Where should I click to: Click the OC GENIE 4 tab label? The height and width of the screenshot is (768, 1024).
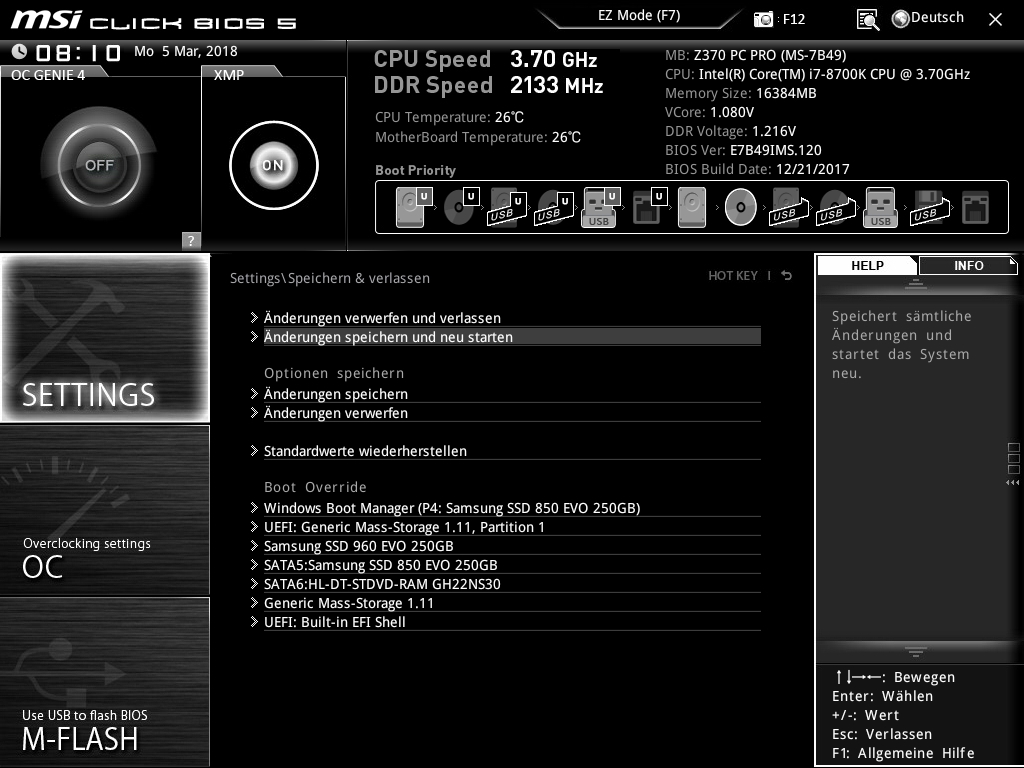48,75
